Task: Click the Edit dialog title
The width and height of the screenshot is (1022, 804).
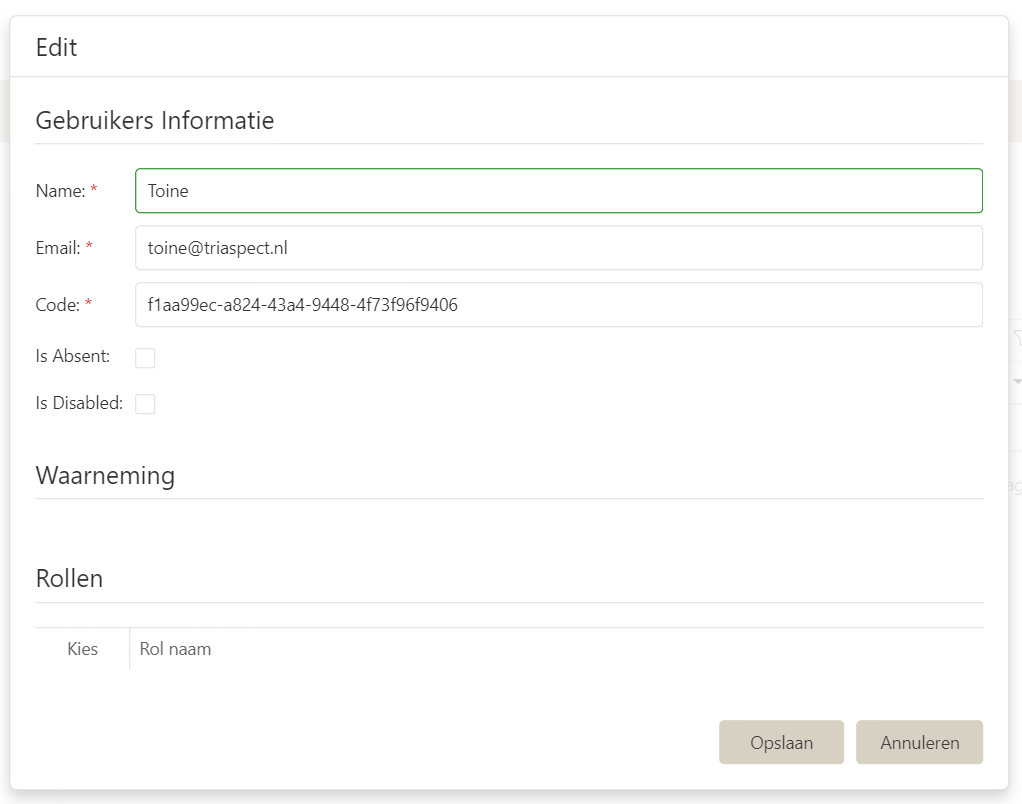Action: tap(57, 47)
